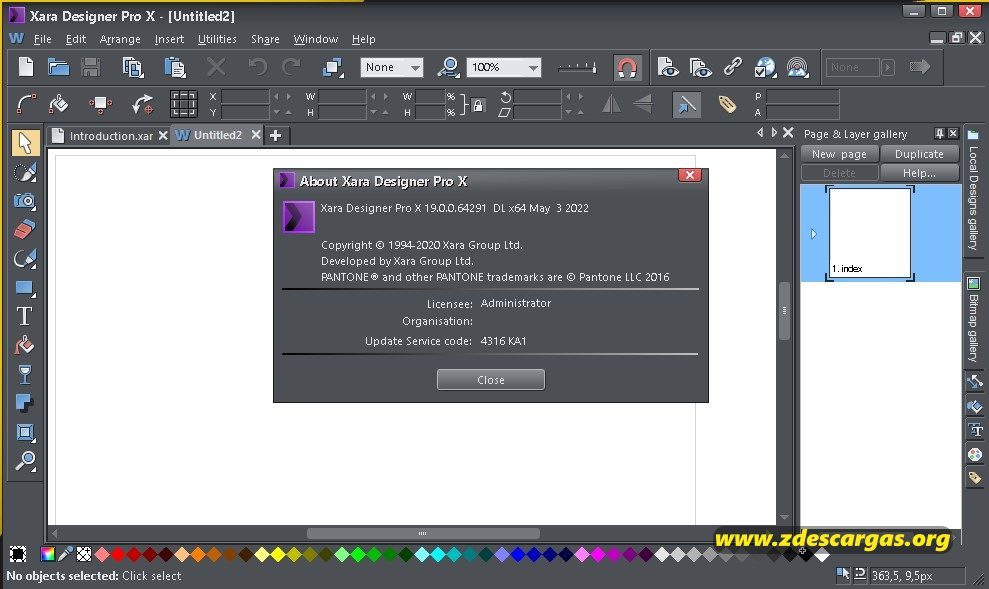This screenshot has height=589, width=989.
Task: Open the Utilities menu
Action: click(217, 39)
